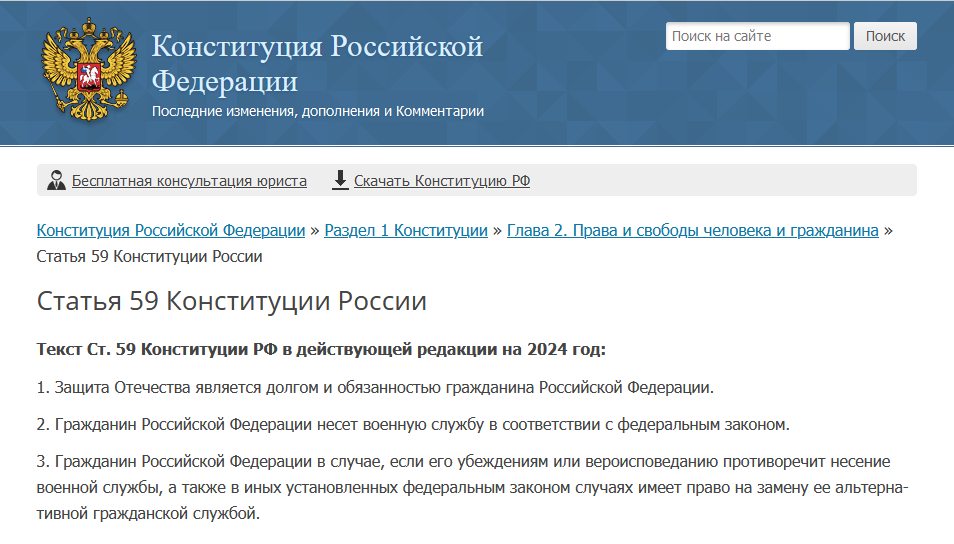The height and width of the screenshot is (544, 954).
Task: Click bold line 'Текст Ст. 59 Конституции РФ'
Action: point(321,349)
